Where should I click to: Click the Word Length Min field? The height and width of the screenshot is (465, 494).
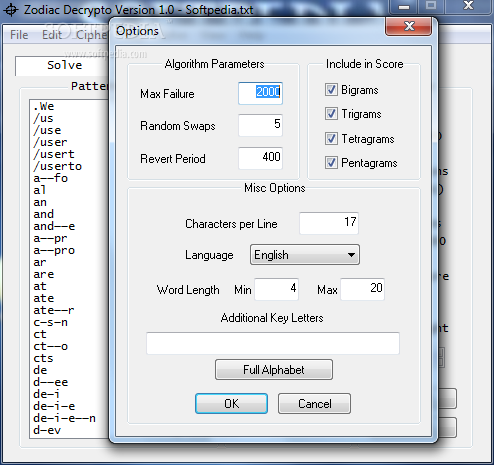pyautogui.click(x=276, y=289)
